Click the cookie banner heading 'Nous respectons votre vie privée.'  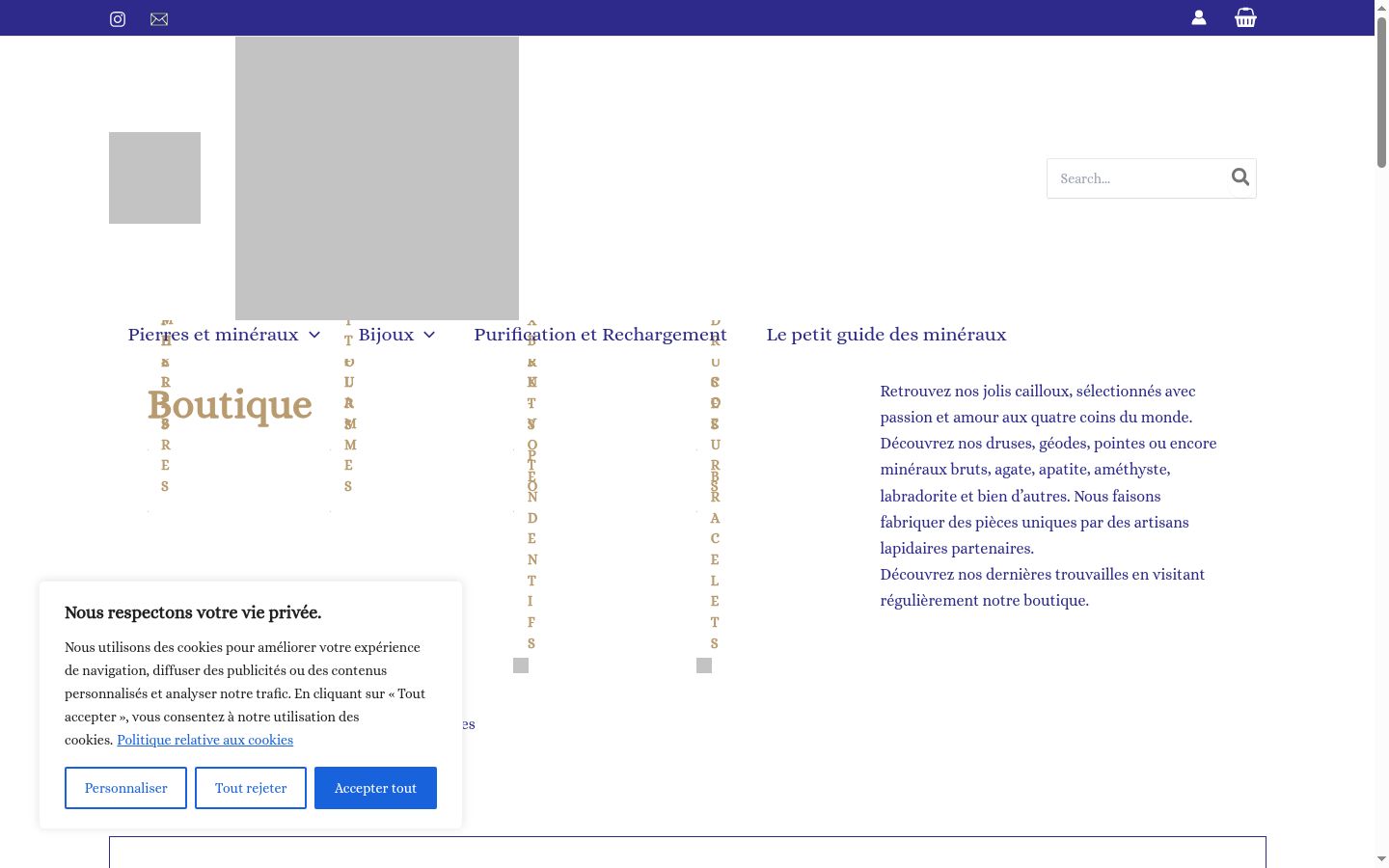point(193,612)
